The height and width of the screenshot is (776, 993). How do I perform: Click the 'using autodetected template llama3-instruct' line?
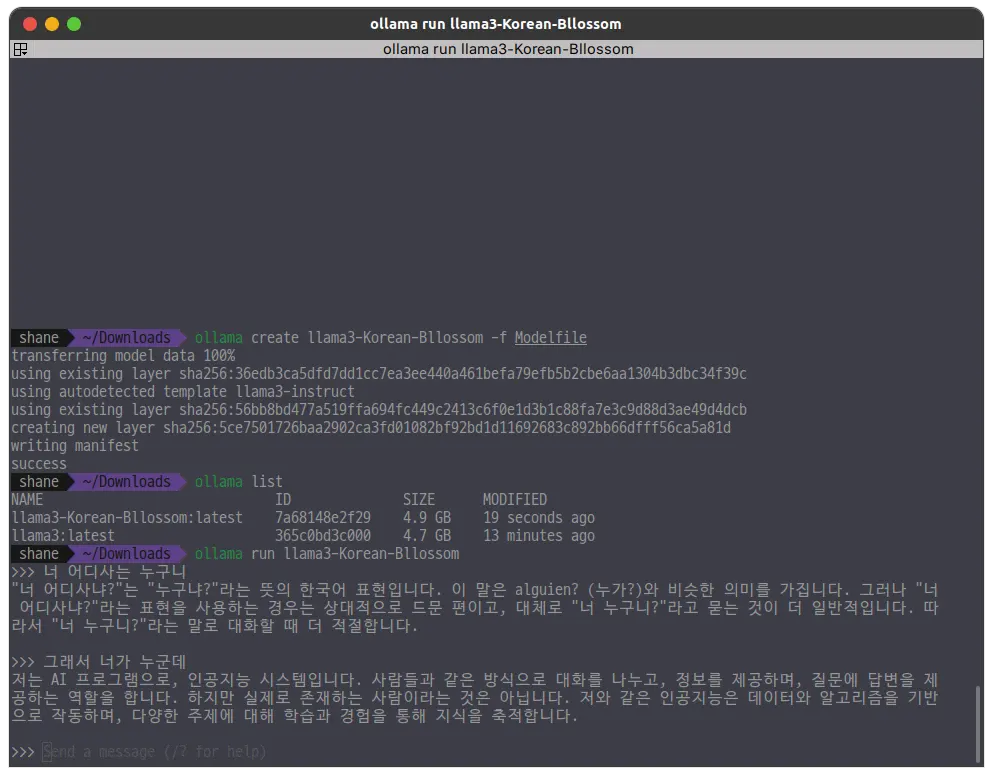tap(182, 391)
